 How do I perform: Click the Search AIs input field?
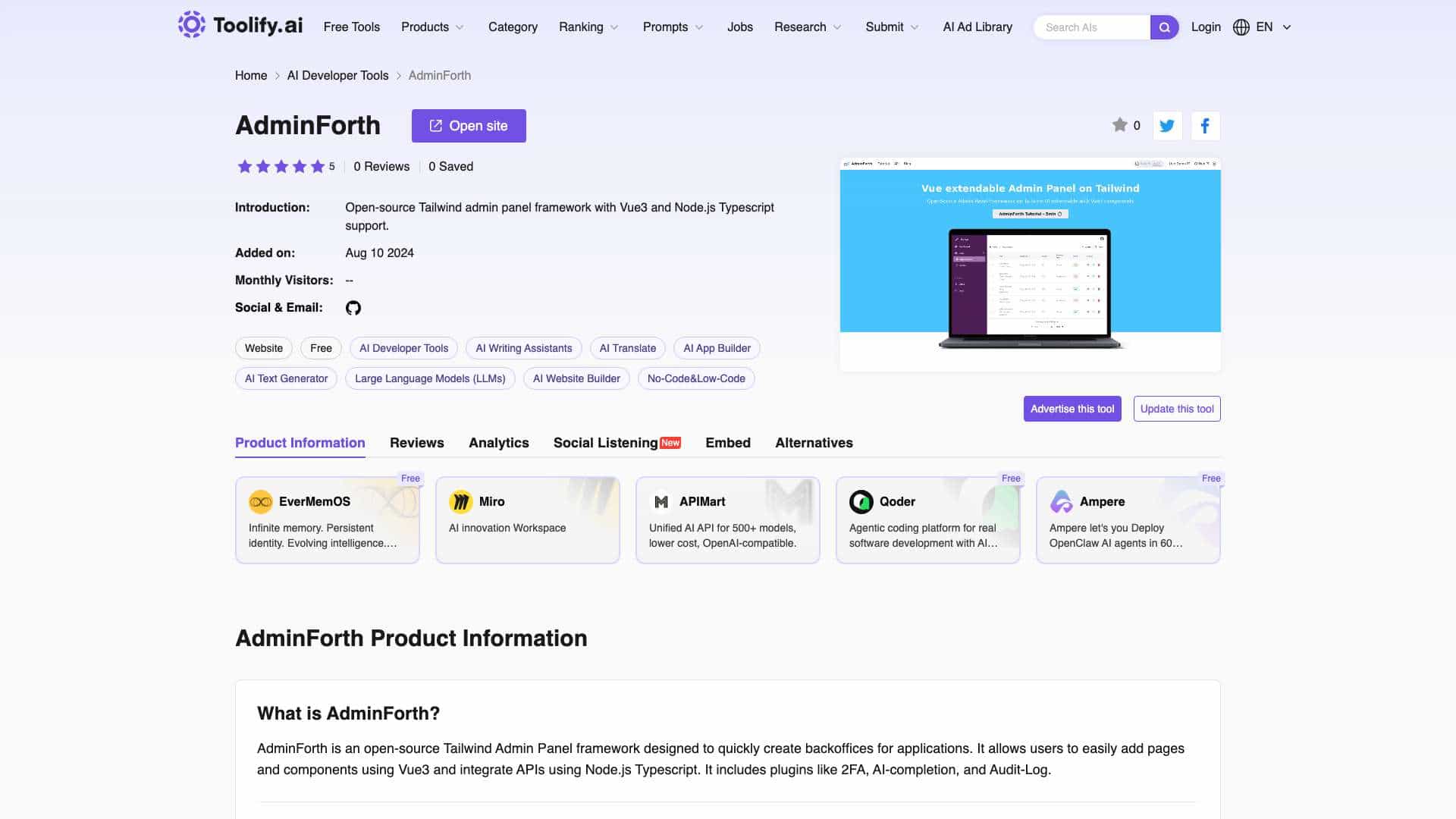(x=1092, y=27)
